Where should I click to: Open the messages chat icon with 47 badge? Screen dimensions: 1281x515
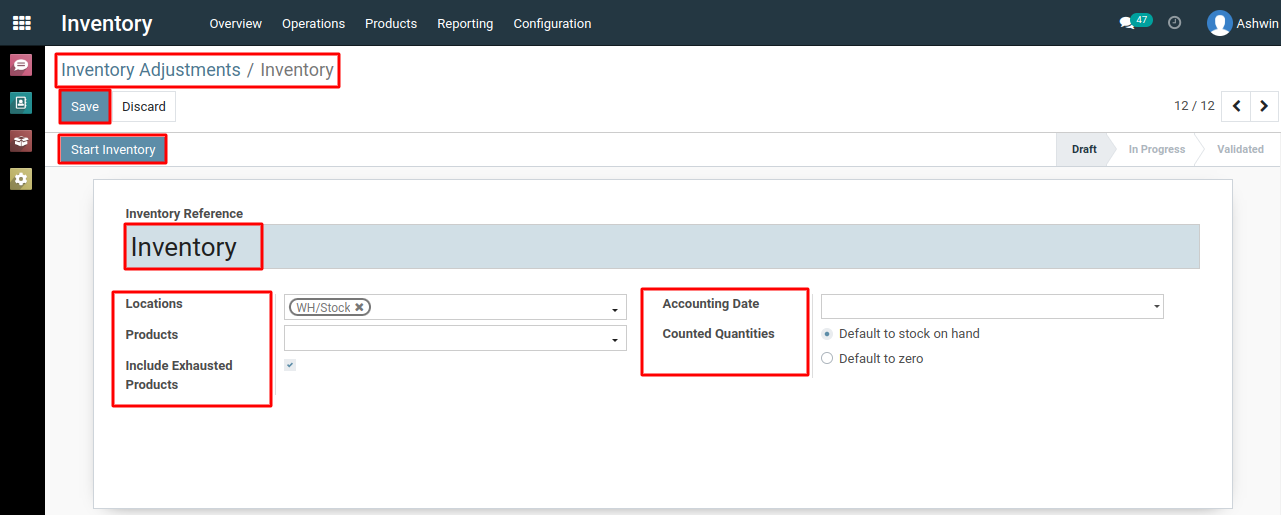pos(1135,21)
